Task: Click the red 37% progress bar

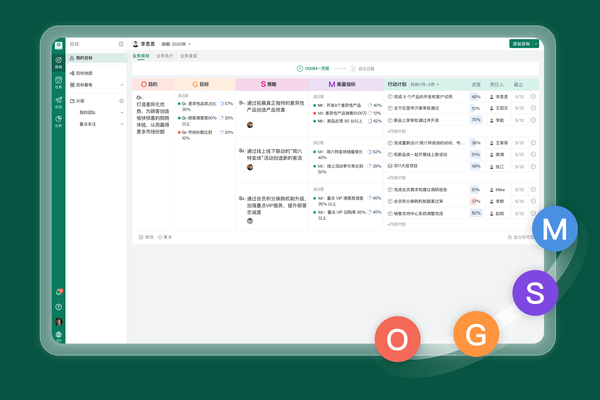Action: point(476,201)
